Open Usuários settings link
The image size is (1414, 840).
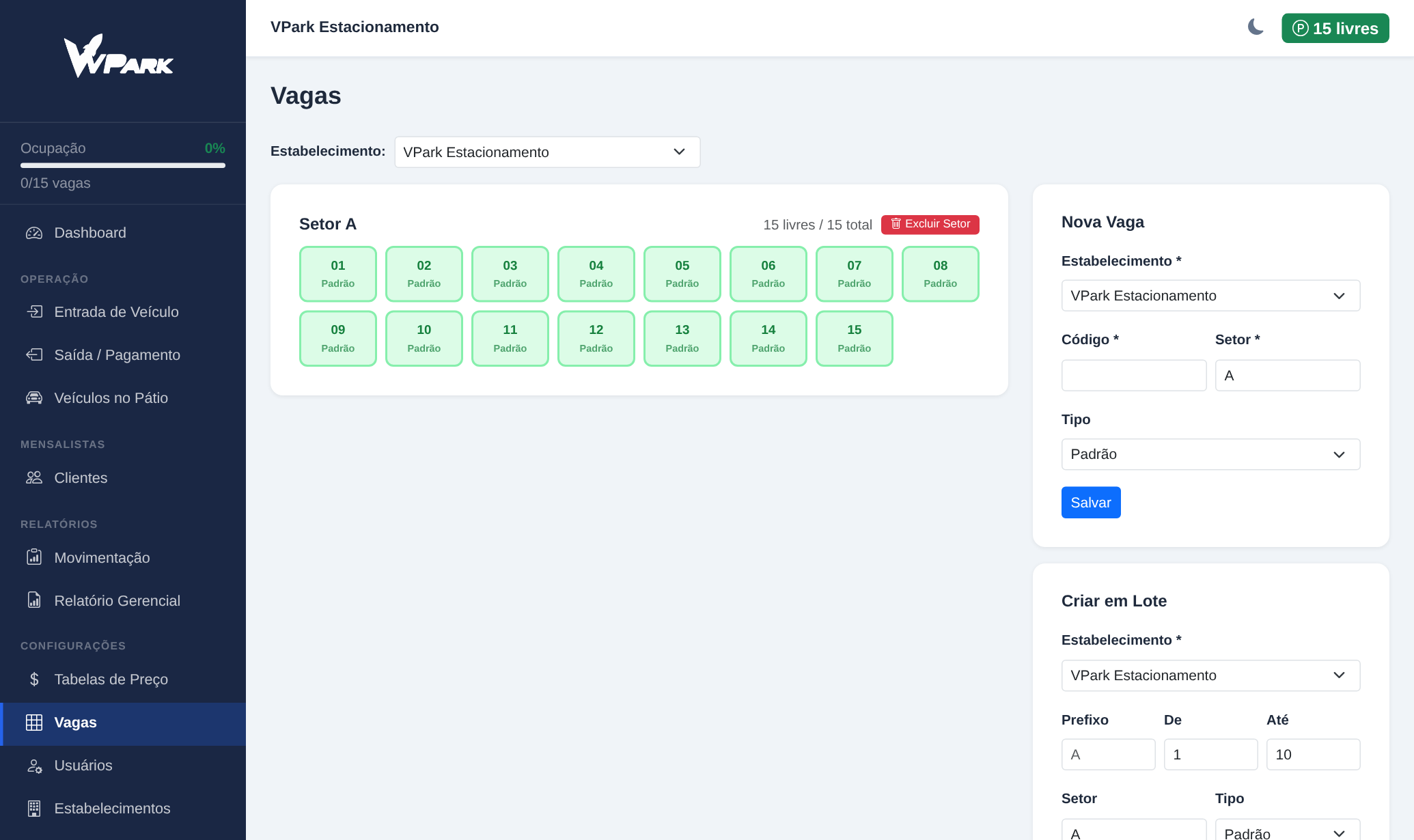(x=123, y=766)
